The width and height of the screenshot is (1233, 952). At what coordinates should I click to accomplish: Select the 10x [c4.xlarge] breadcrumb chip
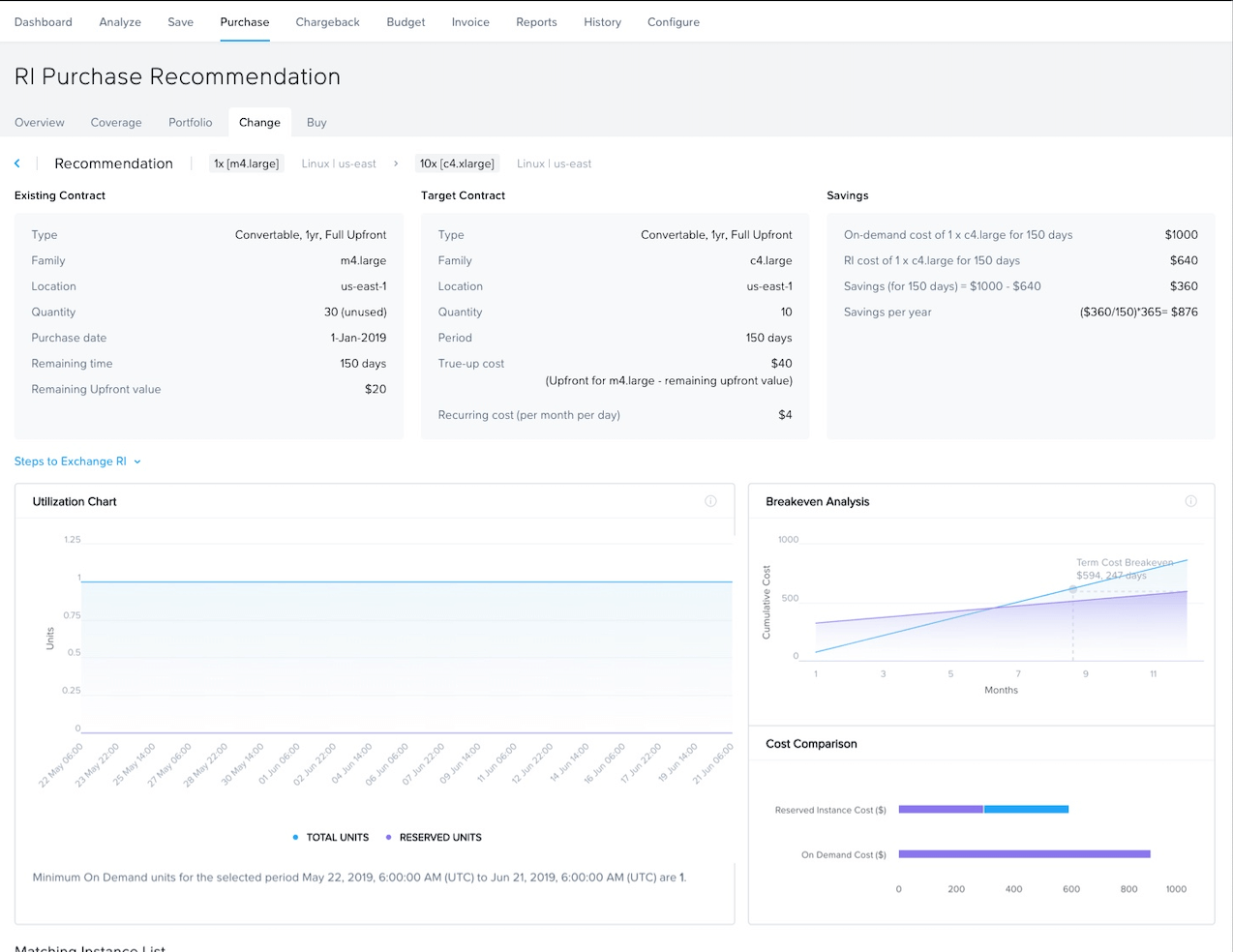click(457, 164)
